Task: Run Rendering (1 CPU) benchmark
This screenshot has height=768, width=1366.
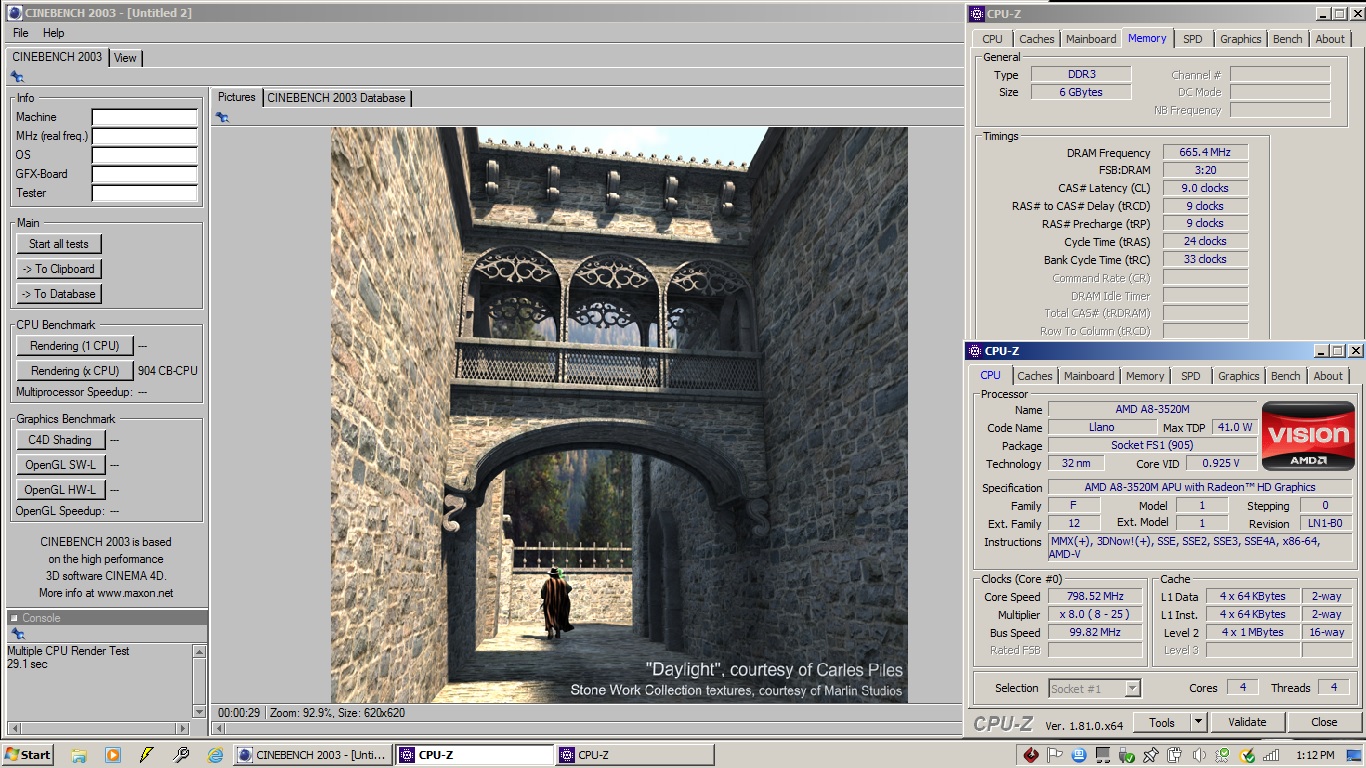Action: [x=75, y=346]
